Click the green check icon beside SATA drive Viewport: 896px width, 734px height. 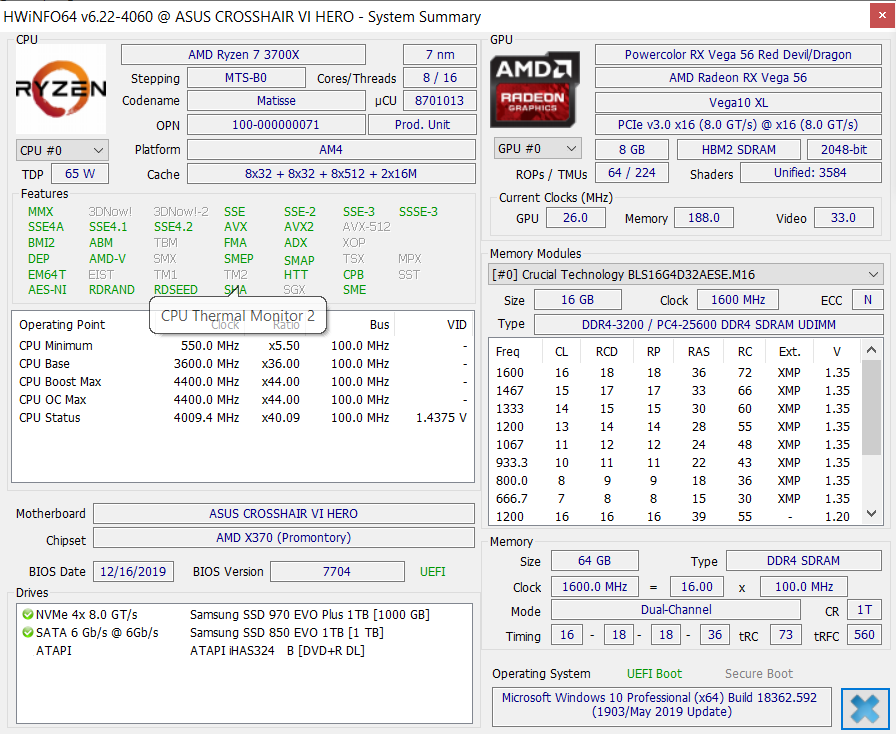tap(27, 632)
